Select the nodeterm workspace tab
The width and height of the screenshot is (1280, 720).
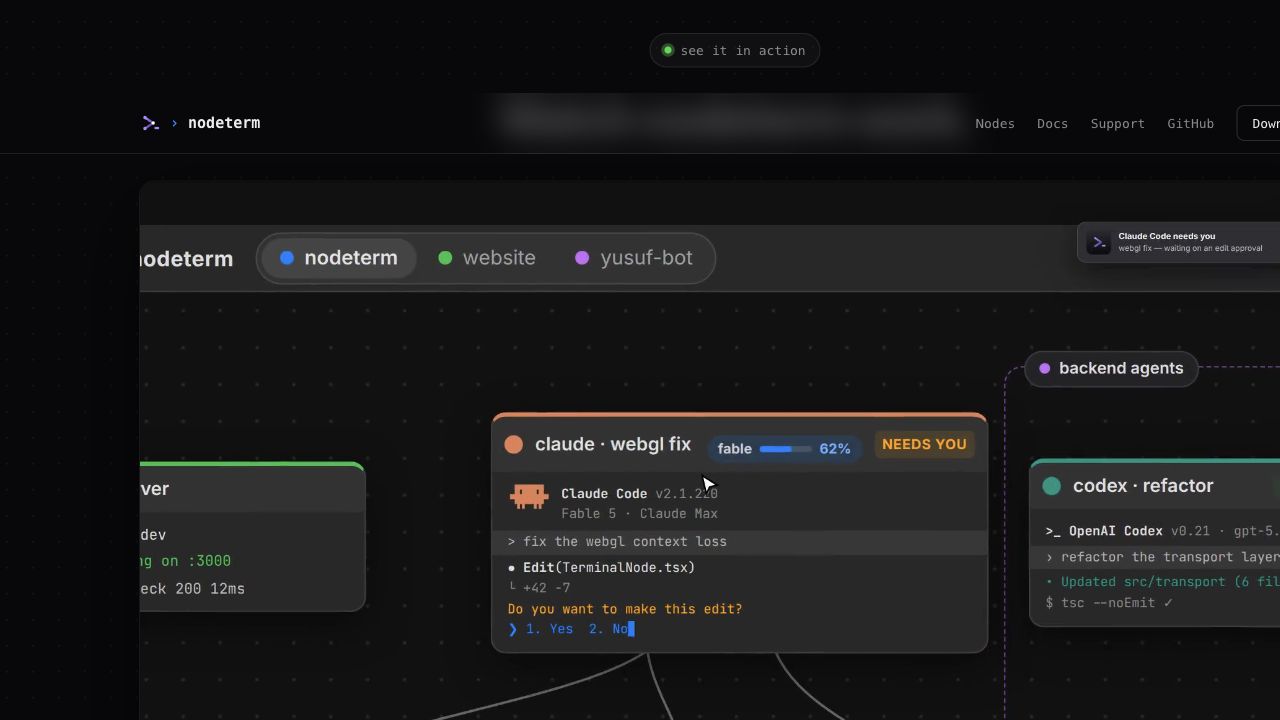point(339,258)
